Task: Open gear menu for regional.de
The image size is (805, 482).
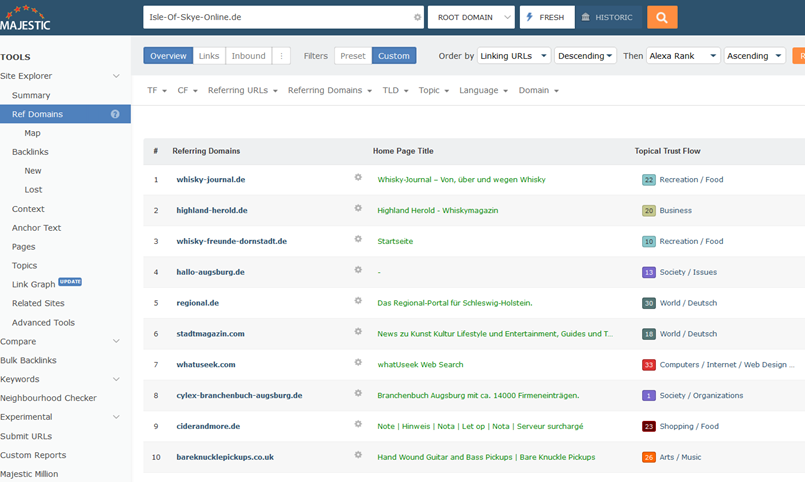Action: [358, 300]
